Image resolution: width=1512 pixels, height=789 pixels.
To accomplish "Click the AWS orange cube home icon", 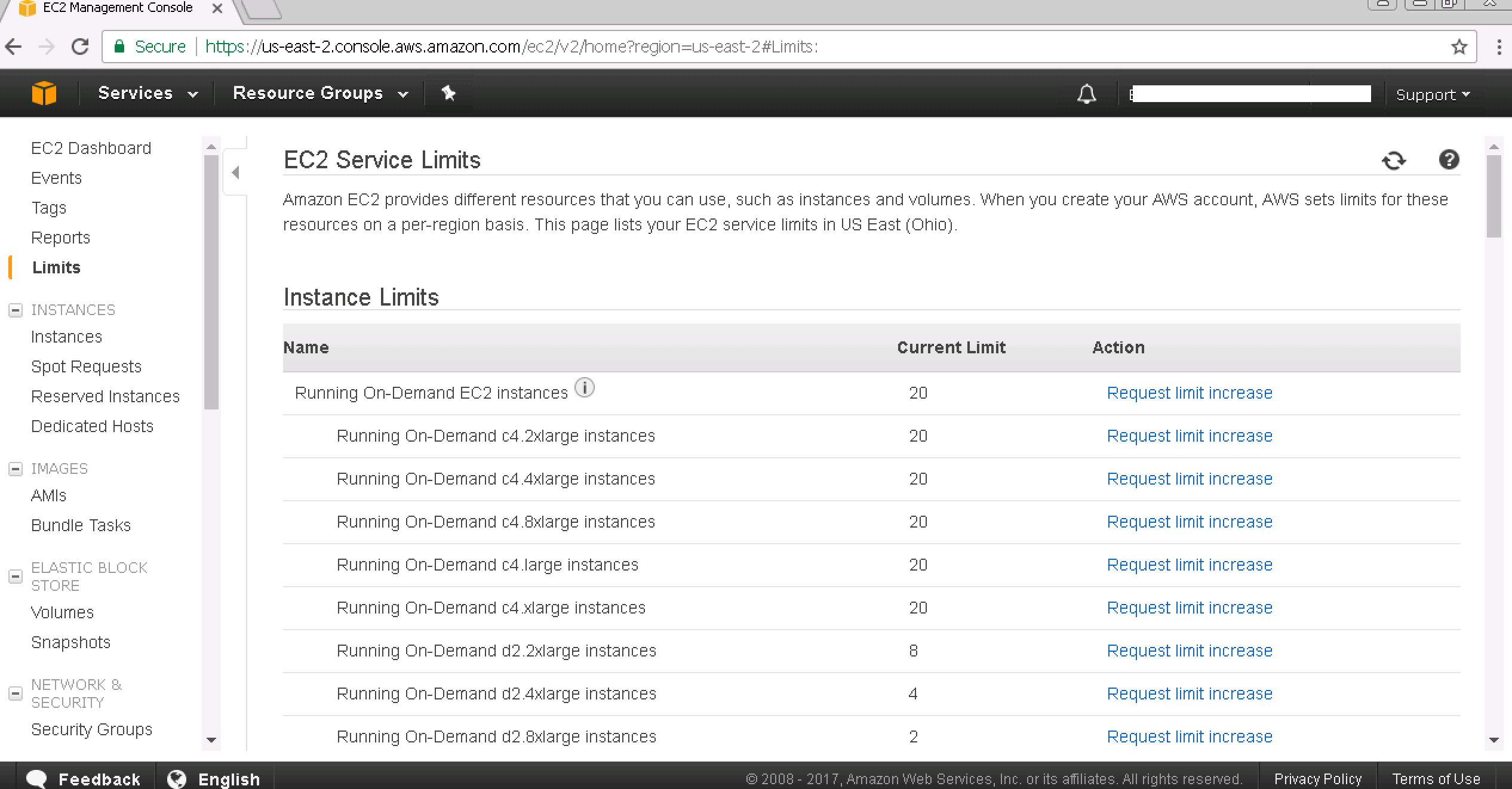I will click(44, 94).
